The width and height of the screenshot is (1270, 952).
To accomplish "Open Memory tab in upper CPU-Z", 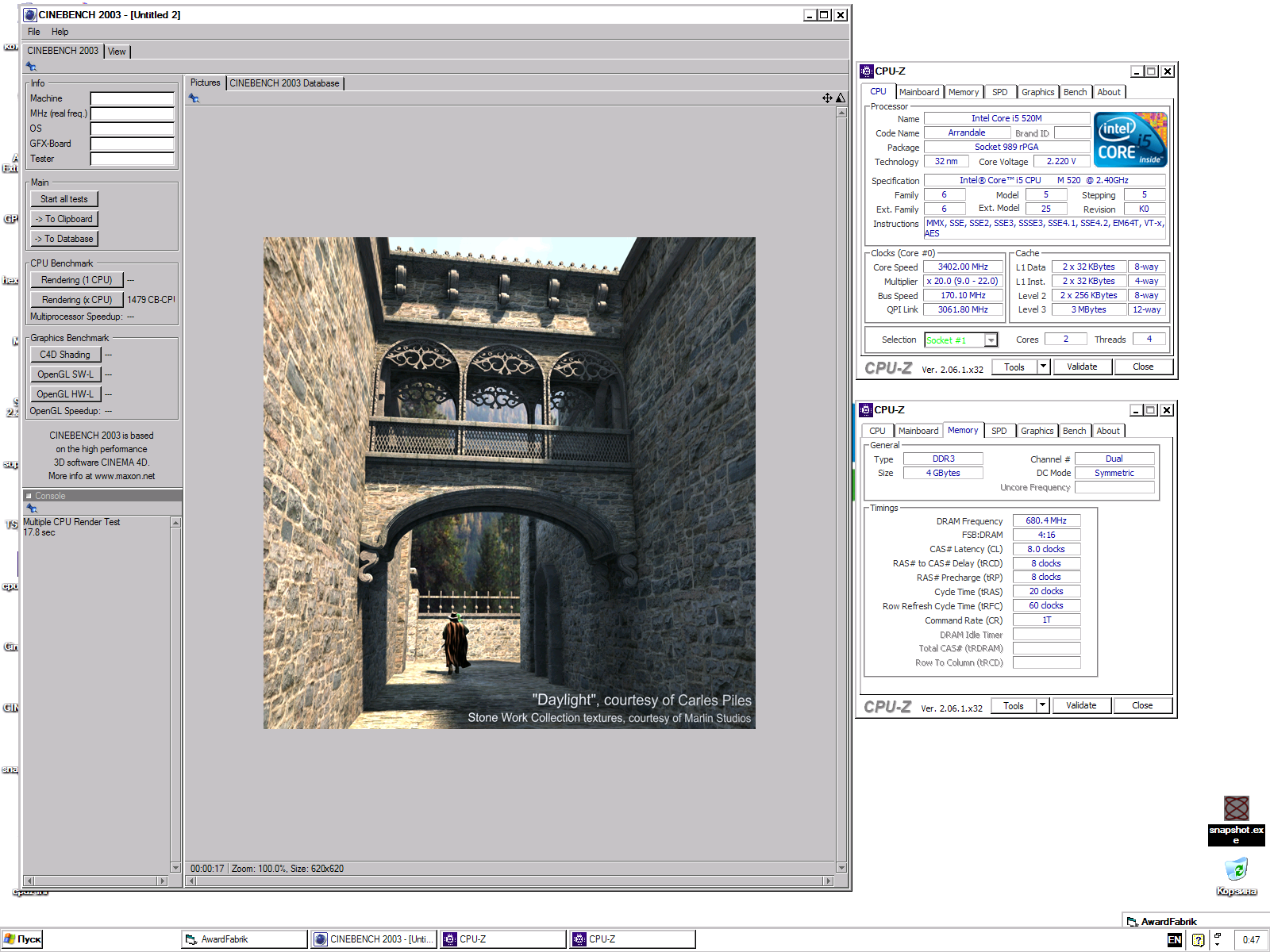I will point(964,92).
